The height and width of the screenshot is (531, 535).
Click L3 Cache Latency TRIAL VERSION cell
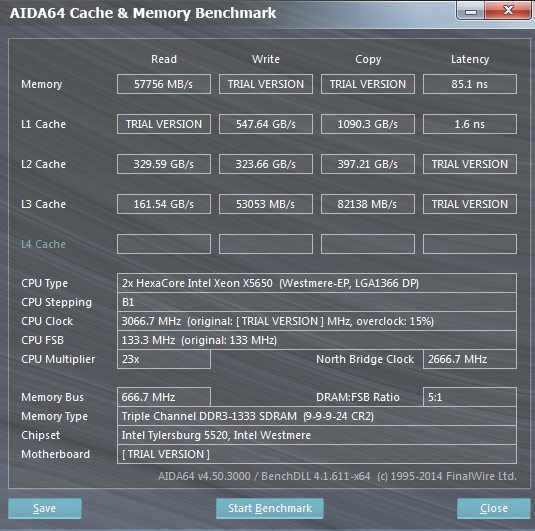coord(470,204)
